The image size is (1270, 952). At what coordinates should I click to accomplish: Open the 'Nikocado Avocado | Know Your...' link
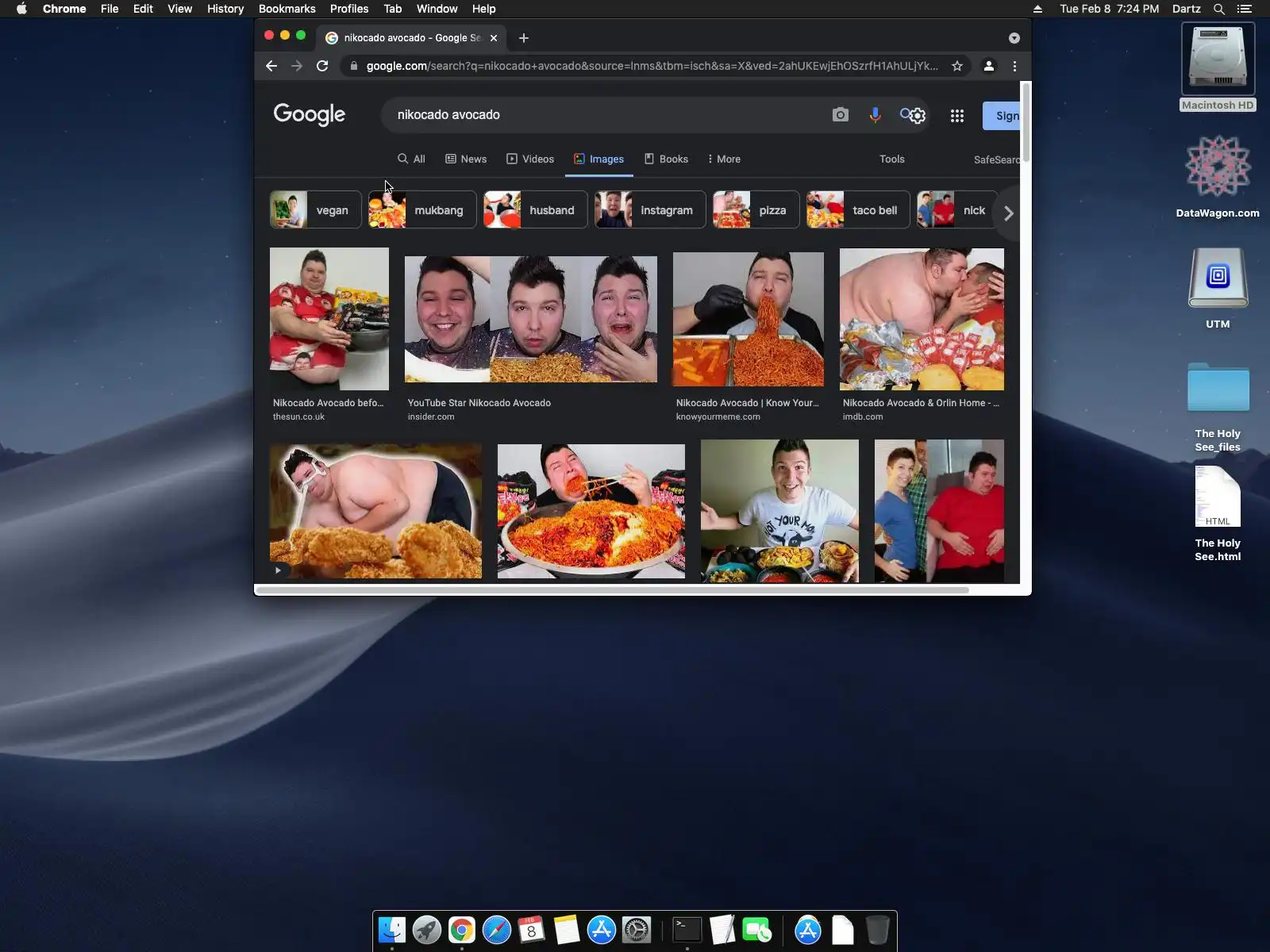tap(748, 403)
